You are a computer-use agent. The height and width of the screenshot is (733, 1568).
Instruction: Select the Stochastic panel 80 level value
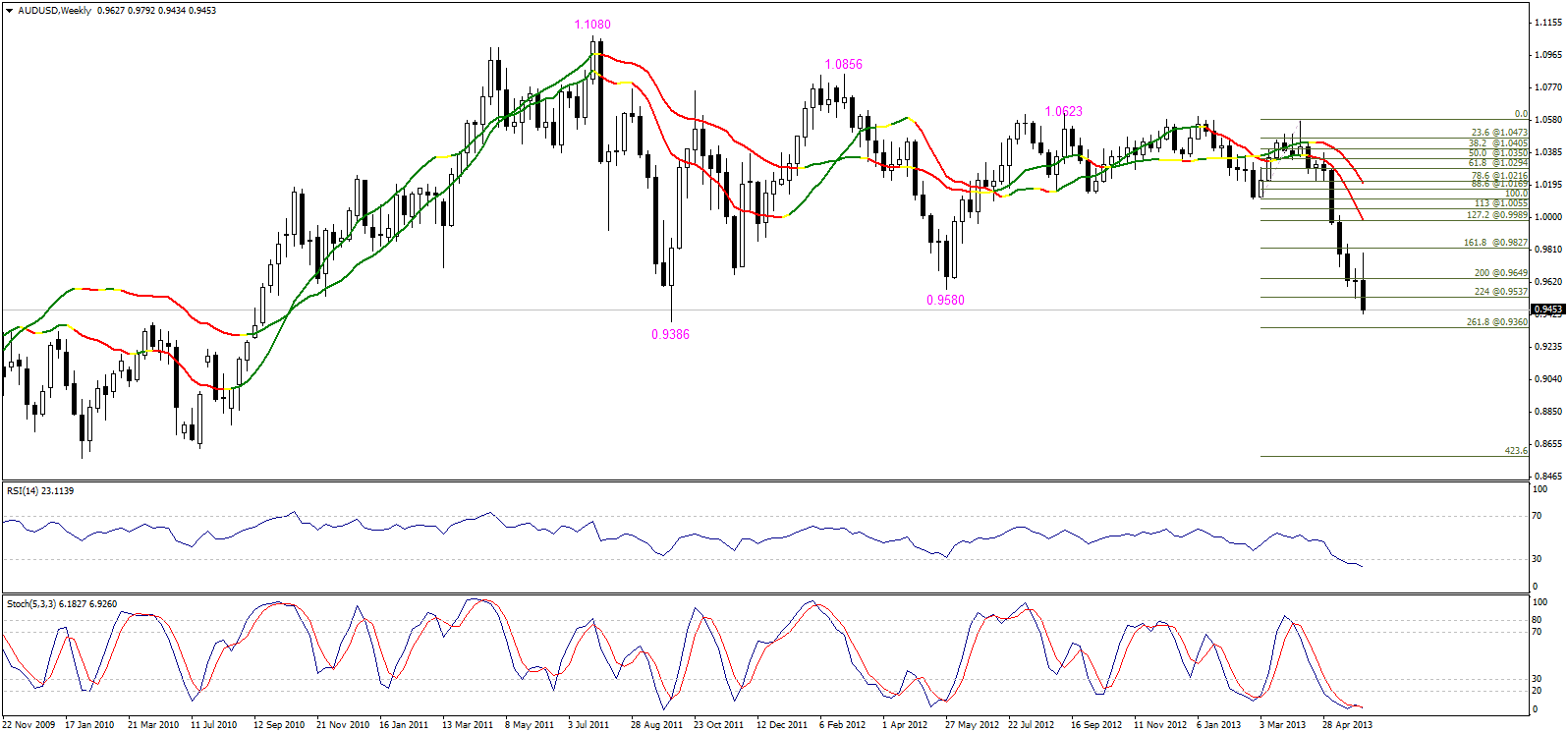click(1538, 621)
